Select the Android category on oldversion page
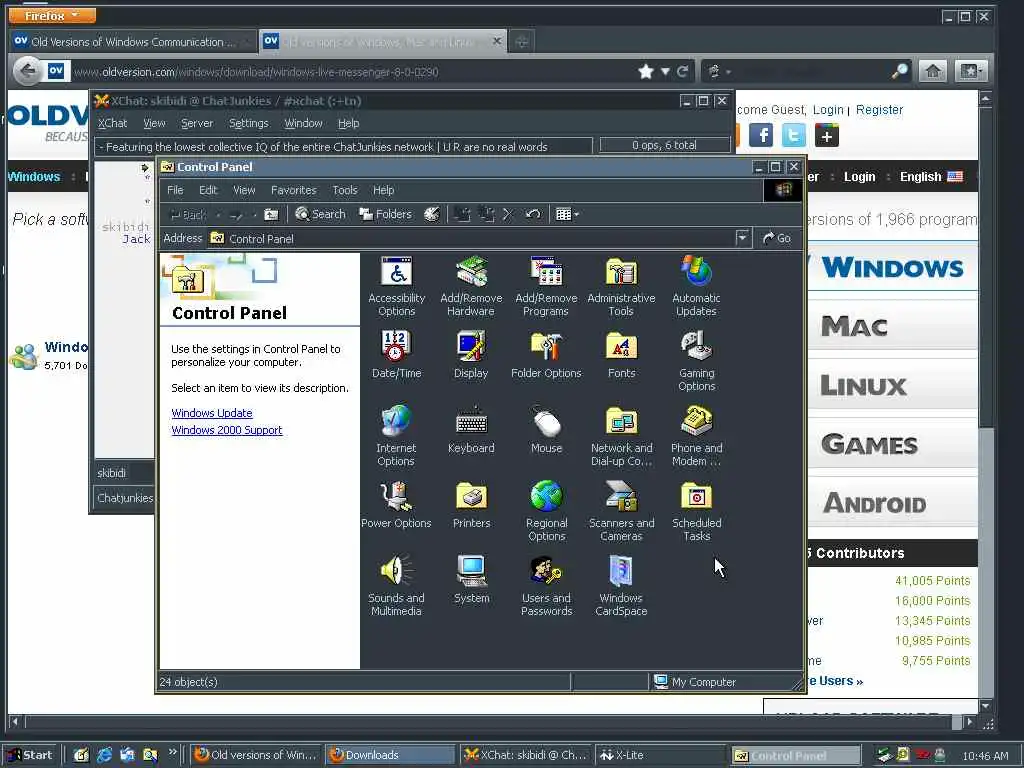Screen dimensions: 1024x768 point(893,503)
